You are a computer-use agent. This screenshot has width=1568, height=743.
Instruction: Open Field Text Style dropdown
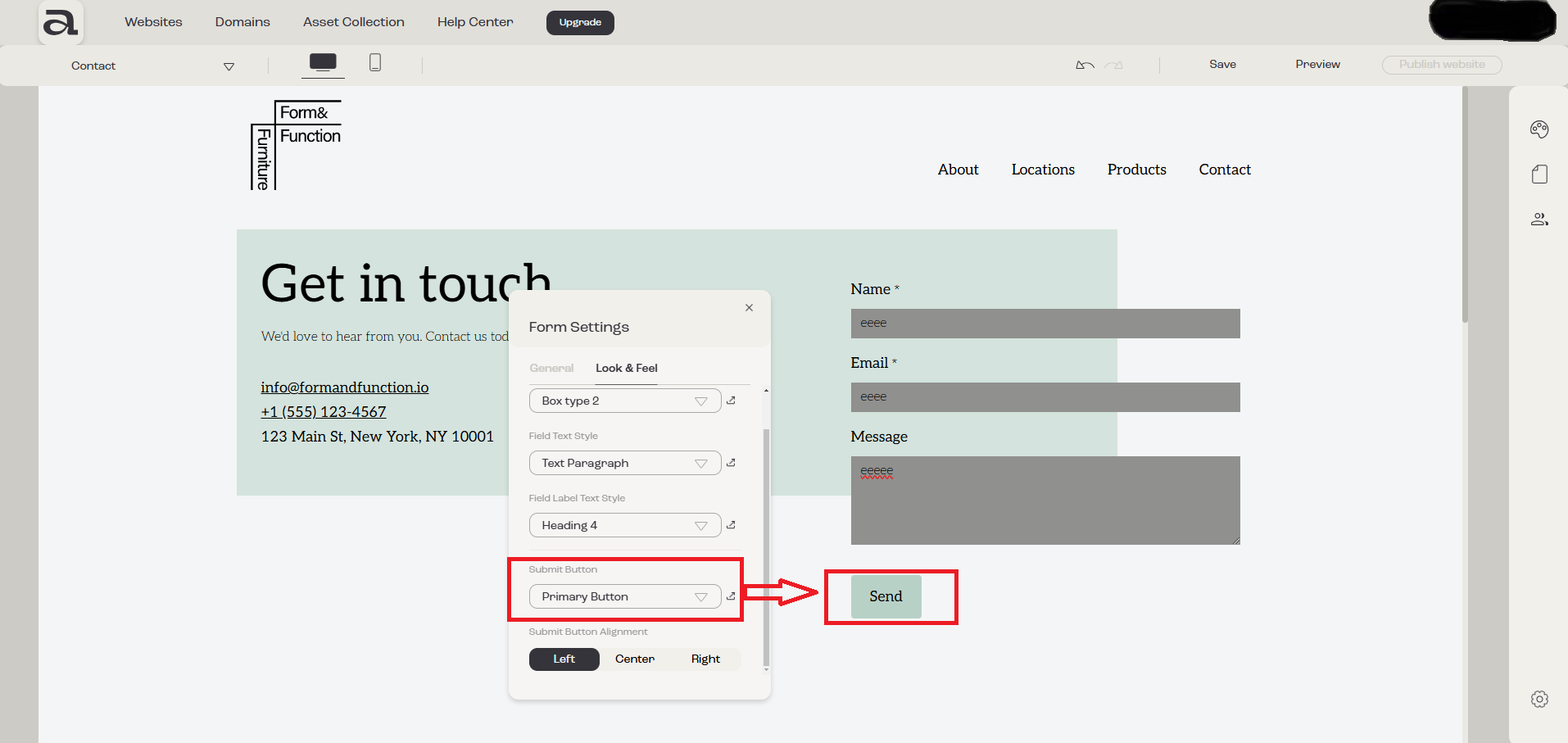click(625, 463)
